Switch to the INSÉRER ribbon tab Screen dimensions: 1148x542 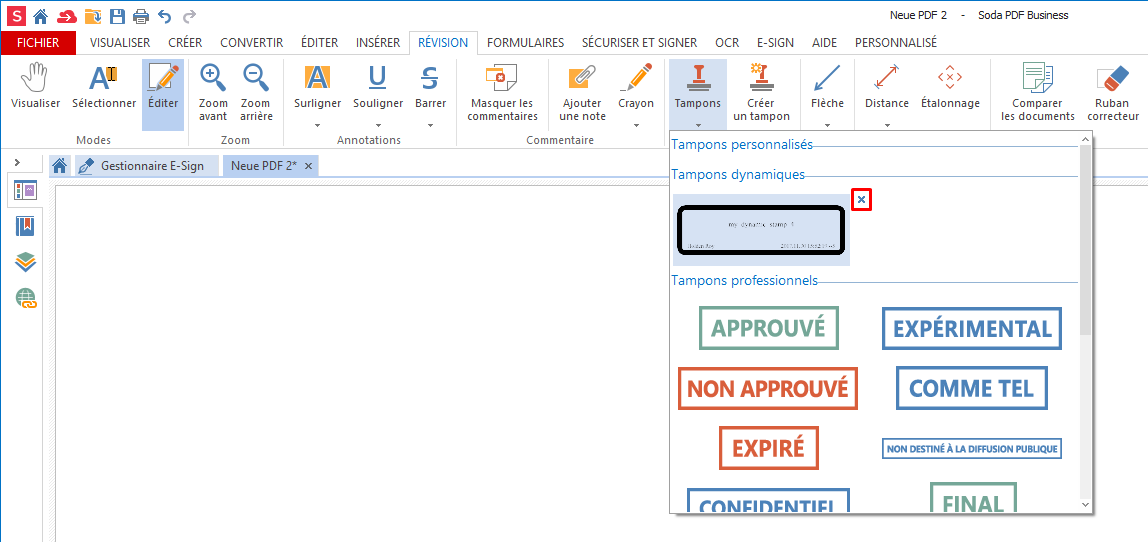tap(378, 42)
